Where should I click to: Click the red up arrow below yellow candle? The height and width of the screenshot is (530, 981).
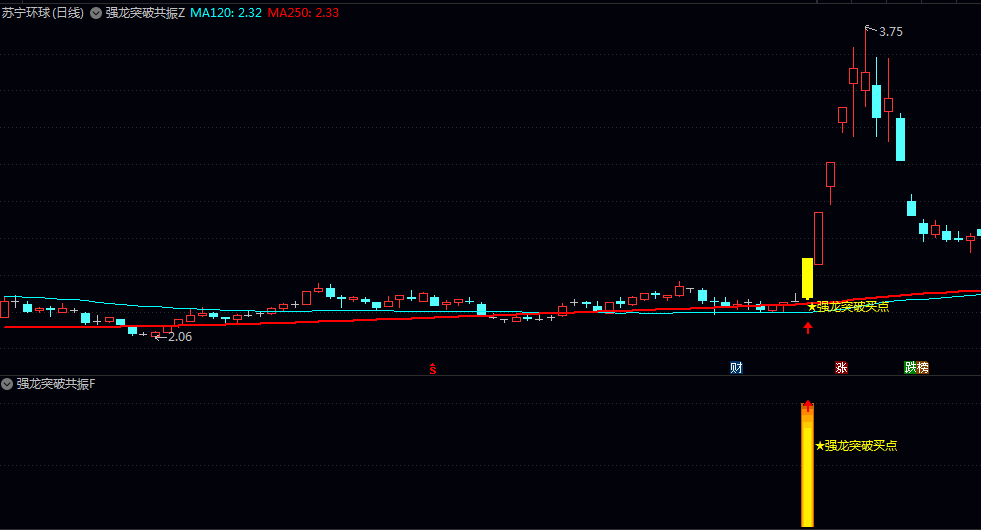pos(808,327)
